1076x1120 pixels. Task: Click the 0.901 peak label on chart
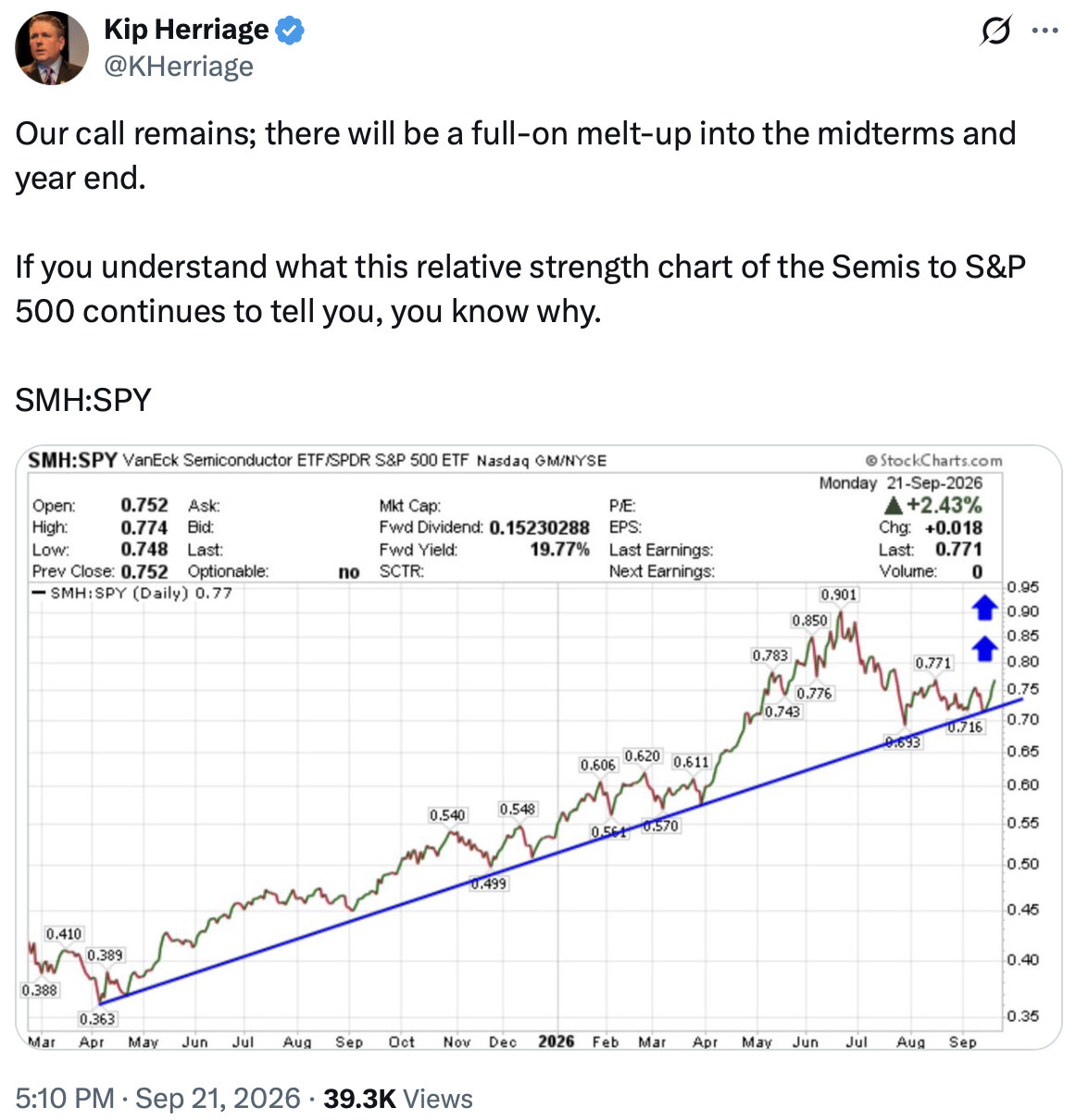click(x=839, y=594)
